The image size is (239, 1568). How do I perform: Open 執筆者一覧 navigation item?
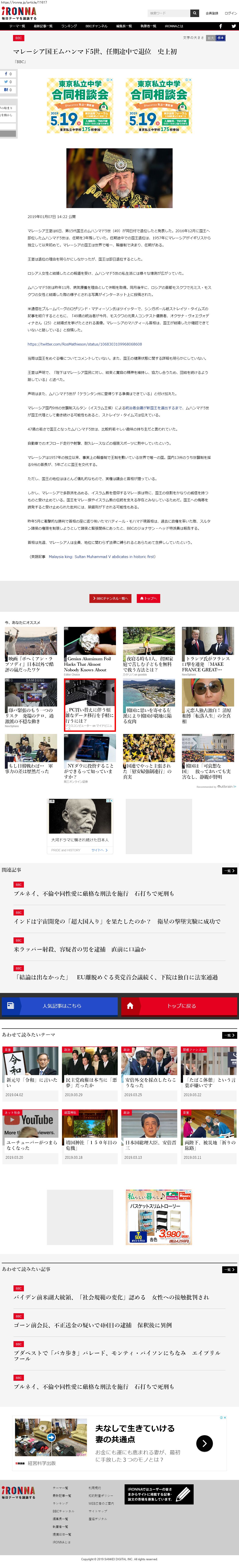click(148, 26)
